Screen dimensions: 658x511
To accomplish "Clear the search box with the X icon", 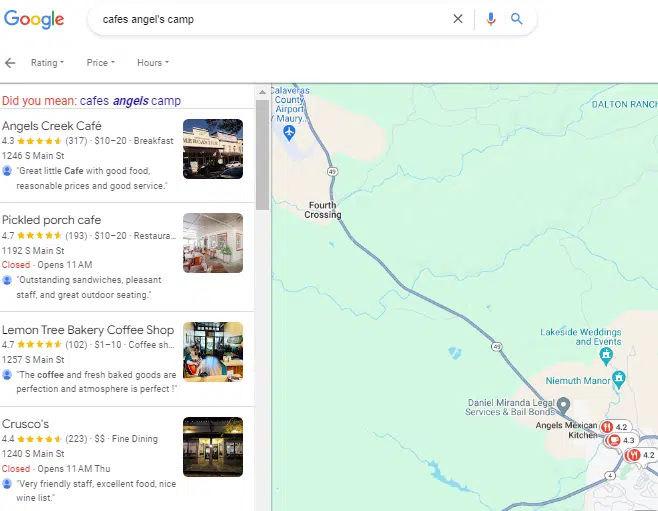I will coord(458,19).
